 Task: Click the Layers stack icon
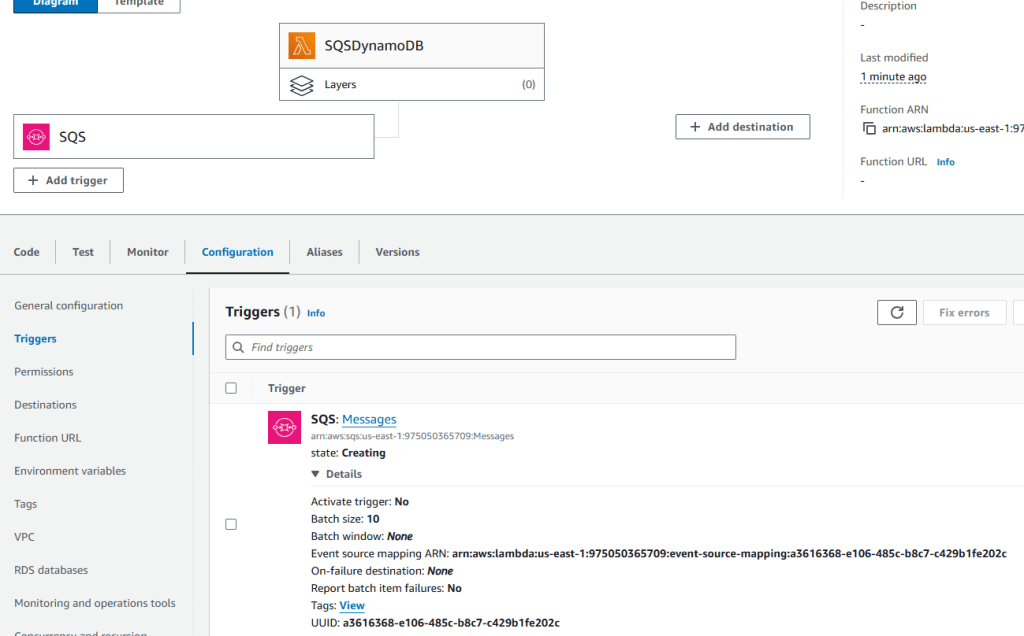(302, 85)
